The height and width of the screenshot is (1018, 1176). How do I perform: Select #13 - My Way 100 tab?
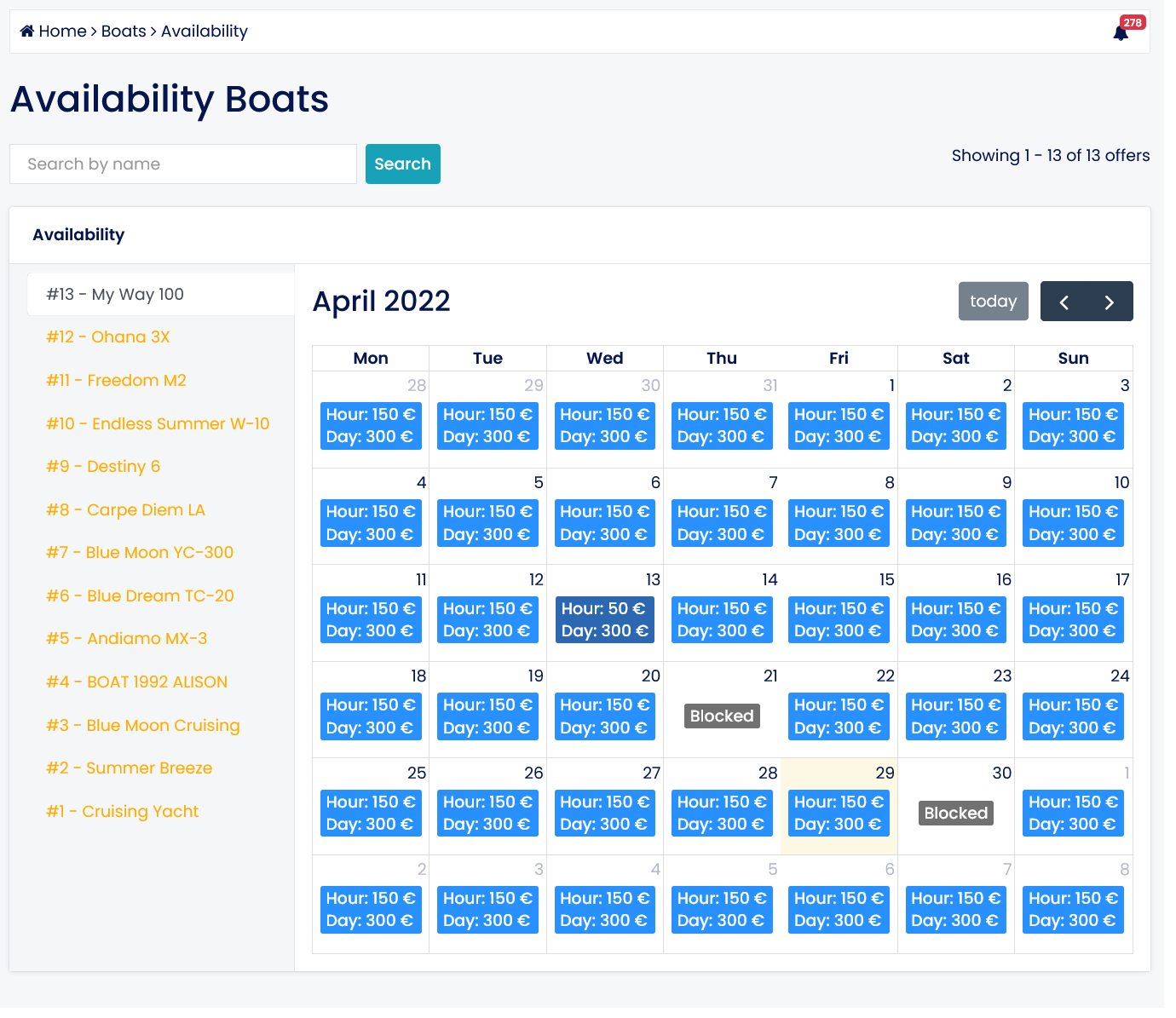(161, 295)
